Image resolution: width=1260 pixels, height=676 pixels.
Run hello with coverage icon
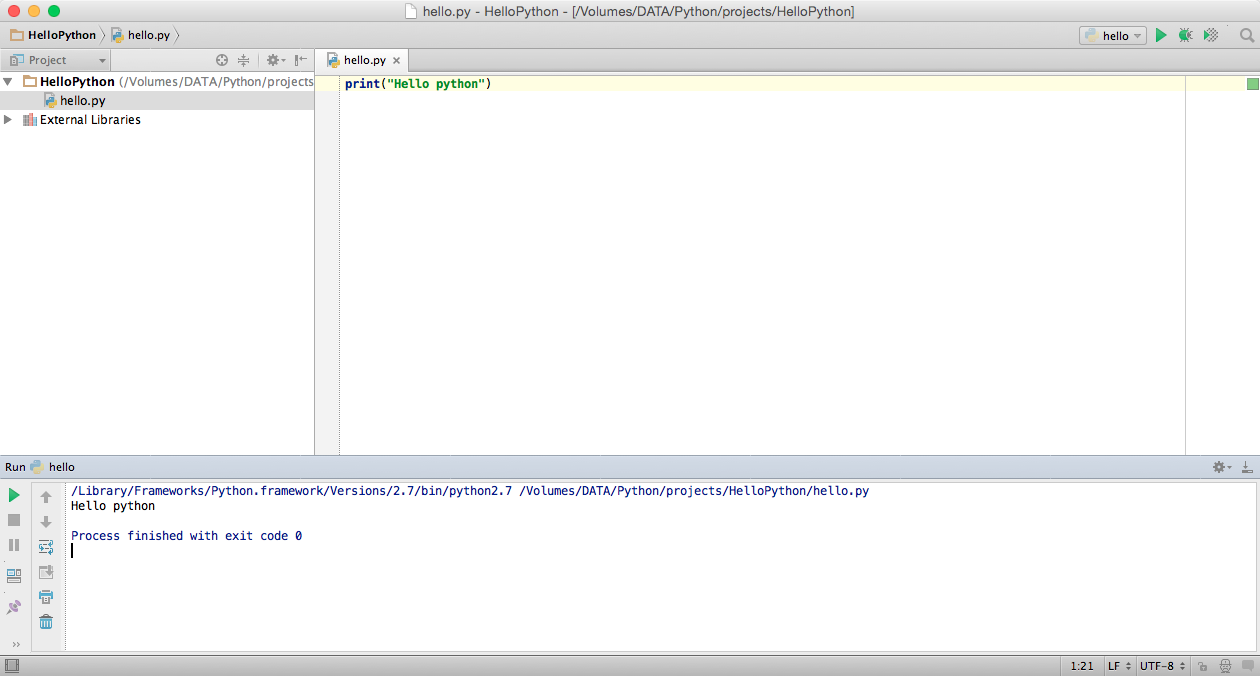point(1211,35)
